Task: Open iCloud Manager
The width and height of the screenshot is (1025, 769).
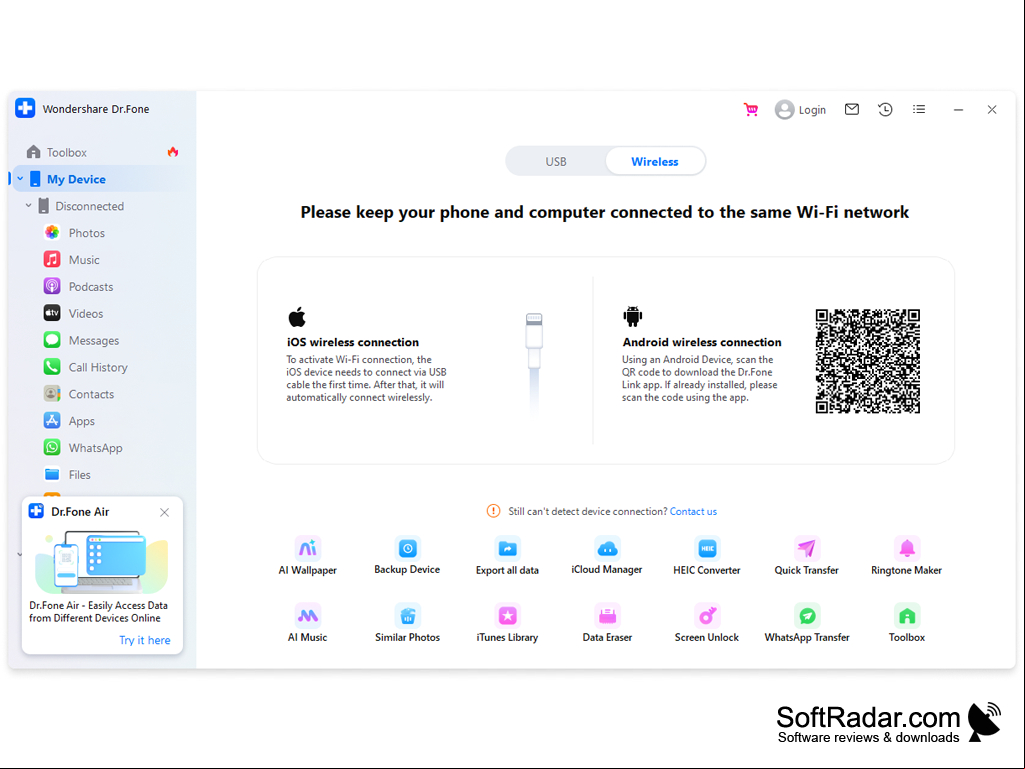Action: coord(607,556)
